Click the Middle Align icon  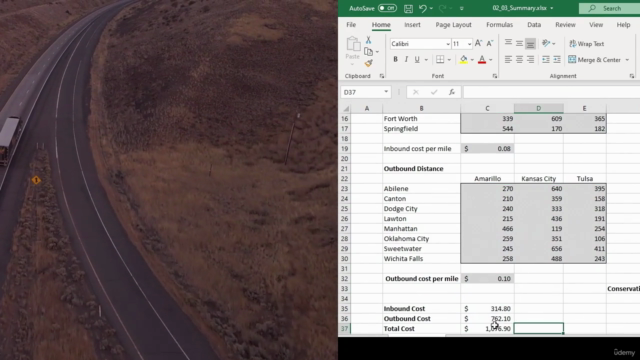[519, 43]
